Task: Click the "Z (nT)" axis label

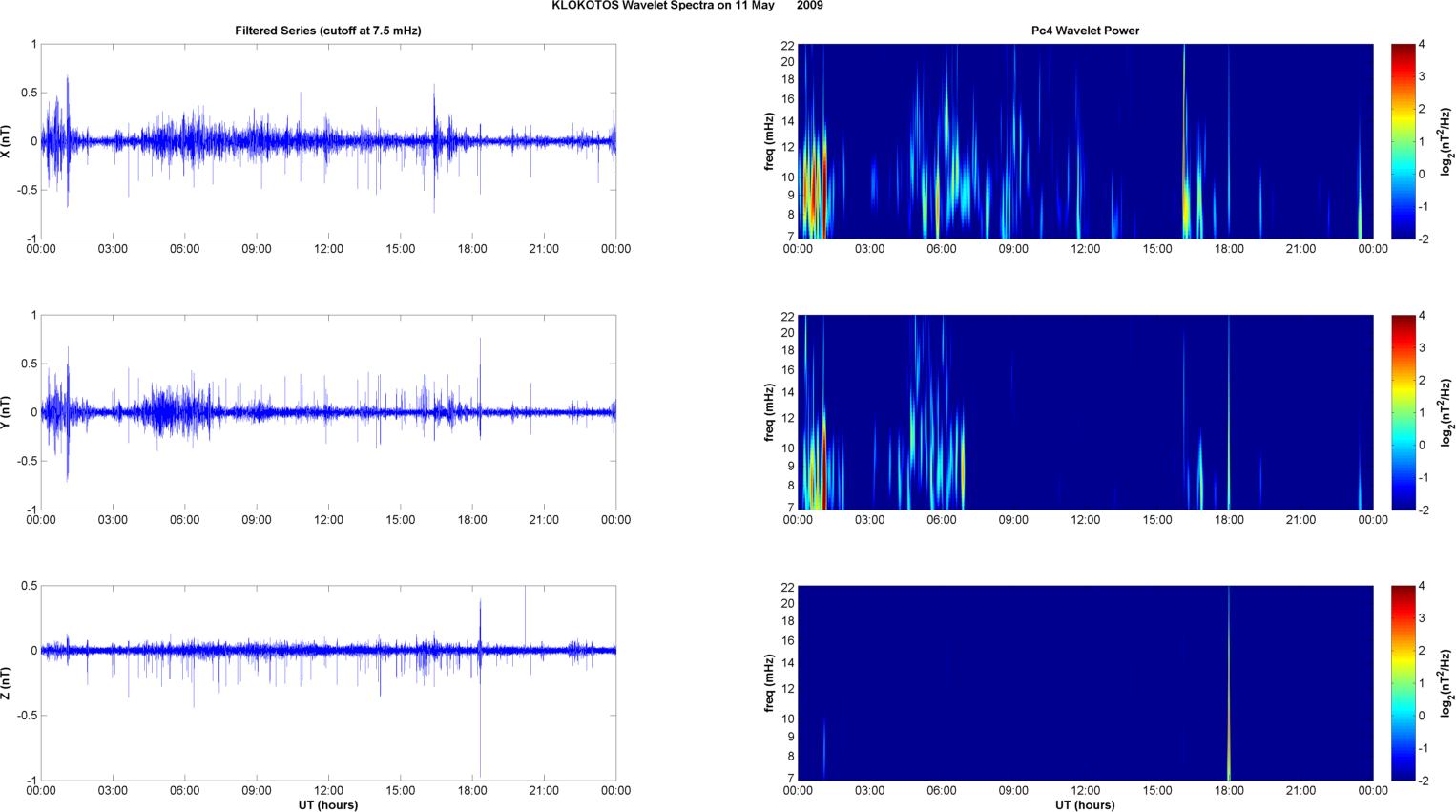Action: (7, 683)
